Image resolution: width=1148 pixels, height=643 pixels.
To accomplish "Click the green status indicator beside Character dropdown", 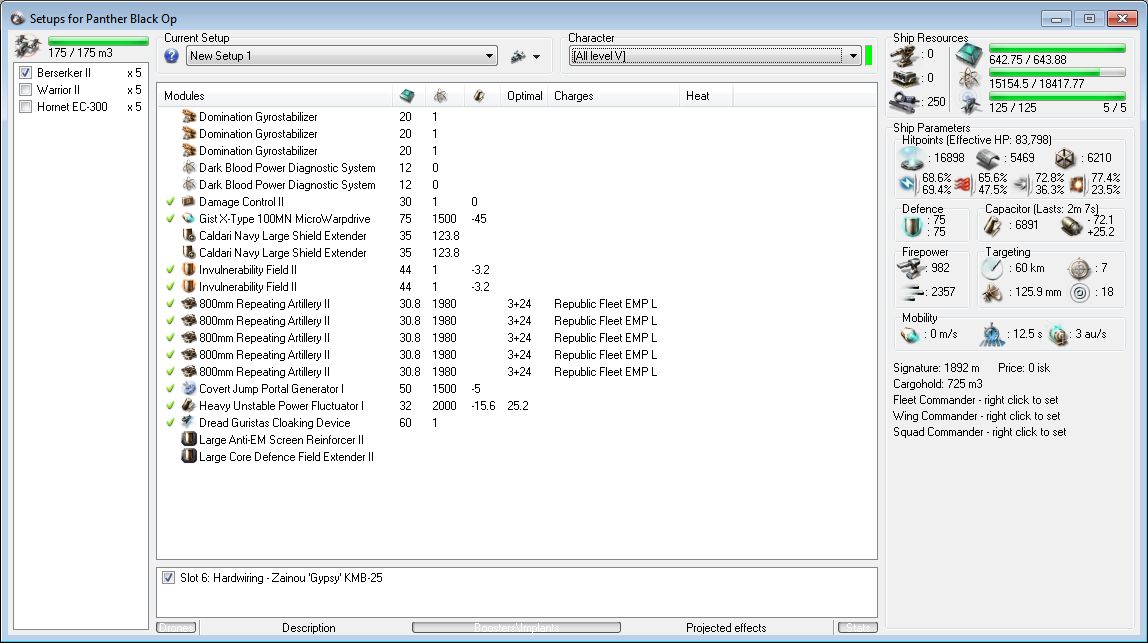I will pos(868,56).
